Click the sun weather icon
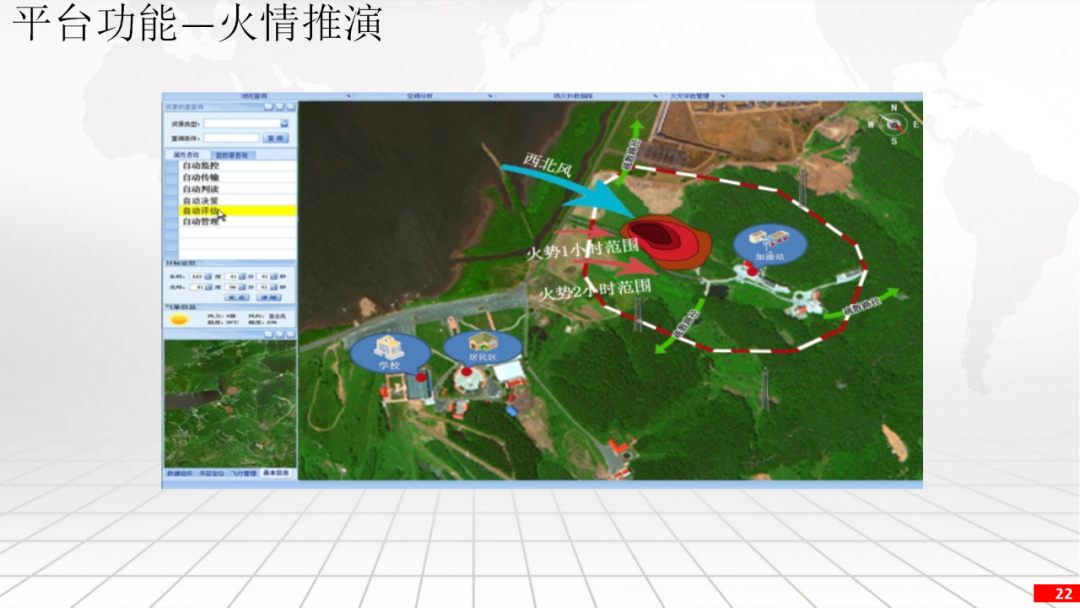The image size is (1080, 608). click(179, 319)
